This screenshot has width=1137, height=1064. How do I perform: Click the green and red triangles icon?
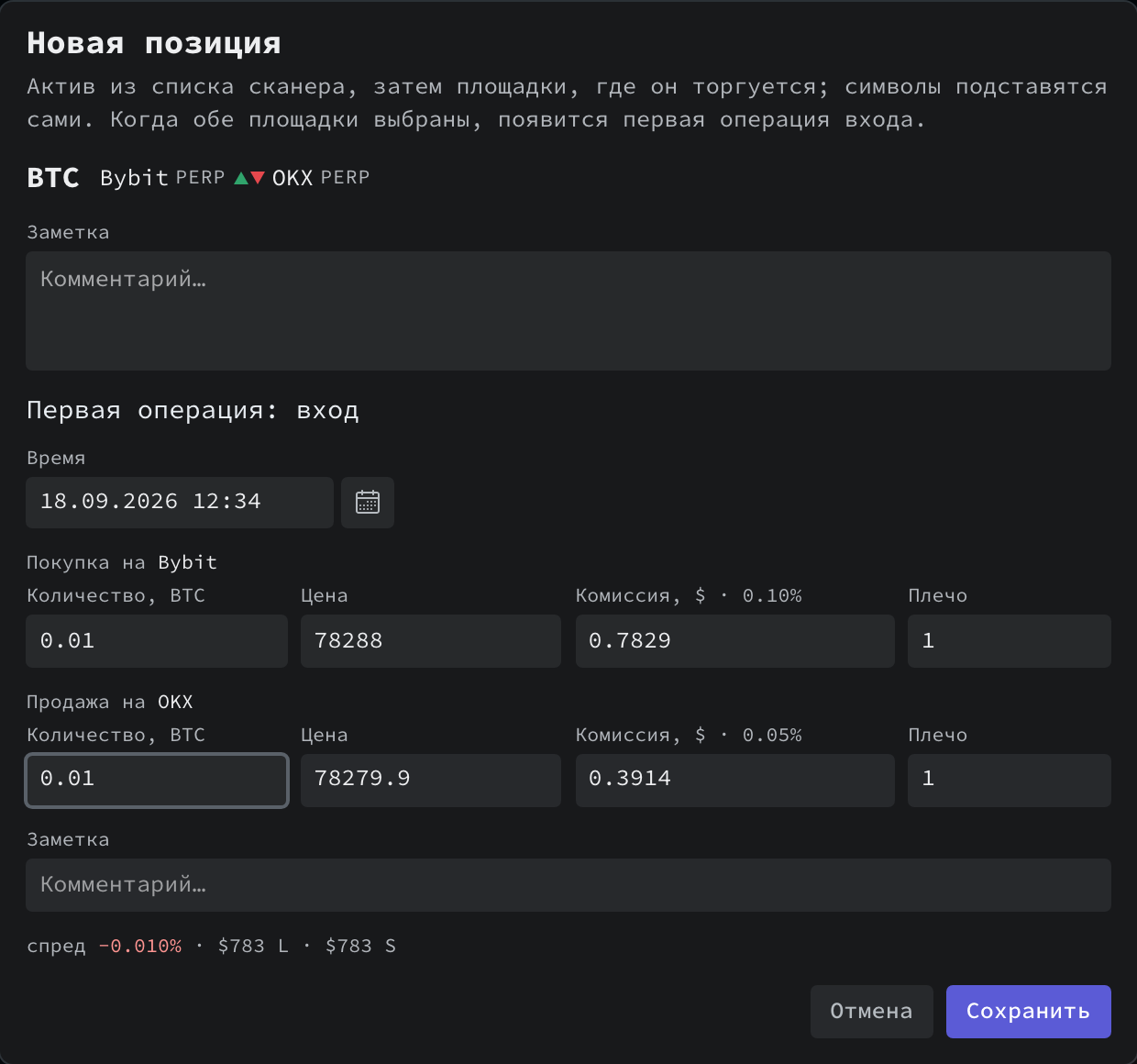(249, 178)
